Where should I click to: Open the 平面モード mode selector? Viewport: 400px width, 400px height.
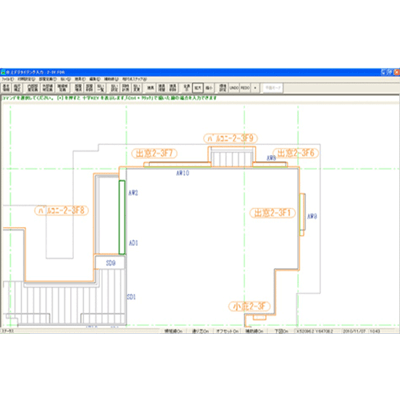pyautogui.click(x=273, y=88)
